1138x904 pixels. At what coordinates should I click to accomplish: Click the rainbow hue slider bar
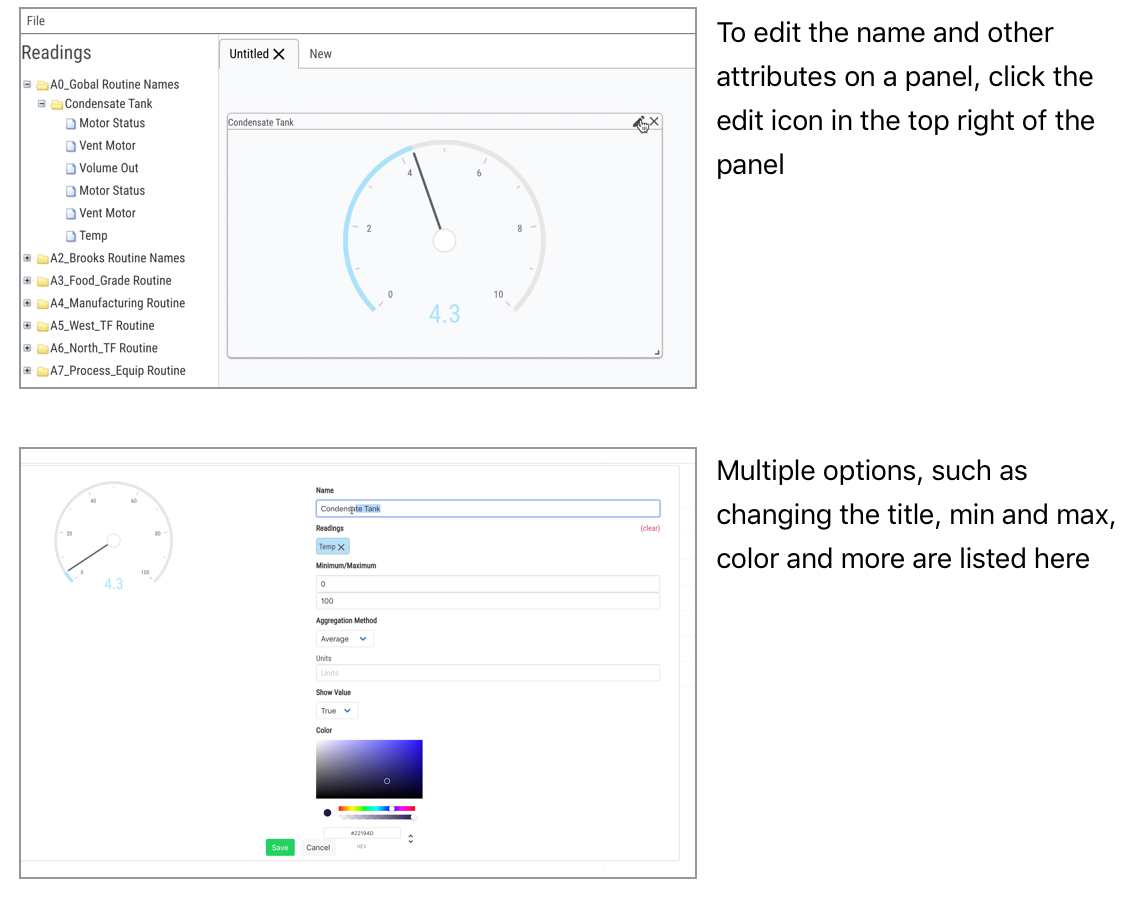coord(376,808)
